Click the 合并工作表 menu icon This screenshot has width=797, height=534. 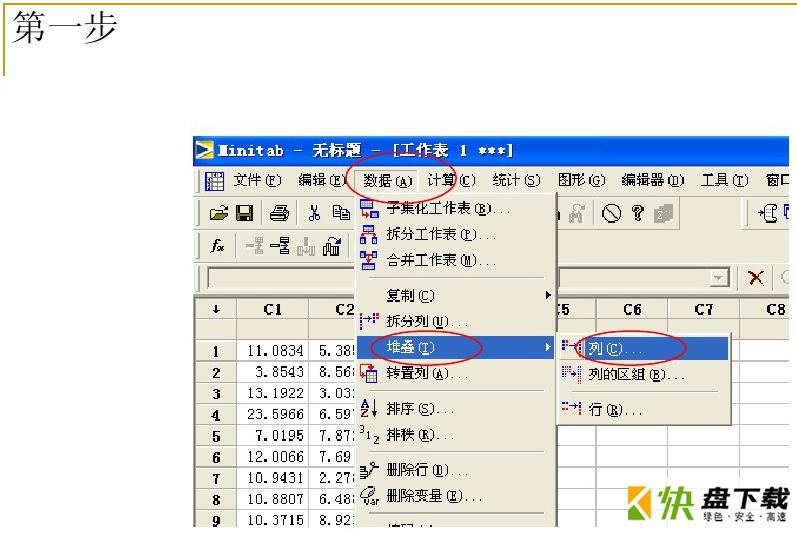369,260
